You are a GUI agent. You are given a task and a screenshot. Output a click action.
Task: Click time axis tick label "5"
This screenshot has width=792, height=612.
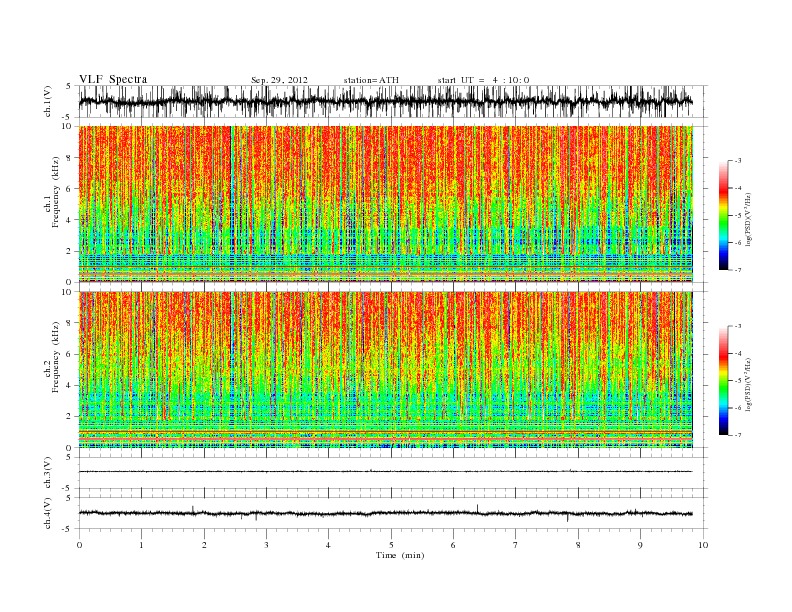[391, 545]
